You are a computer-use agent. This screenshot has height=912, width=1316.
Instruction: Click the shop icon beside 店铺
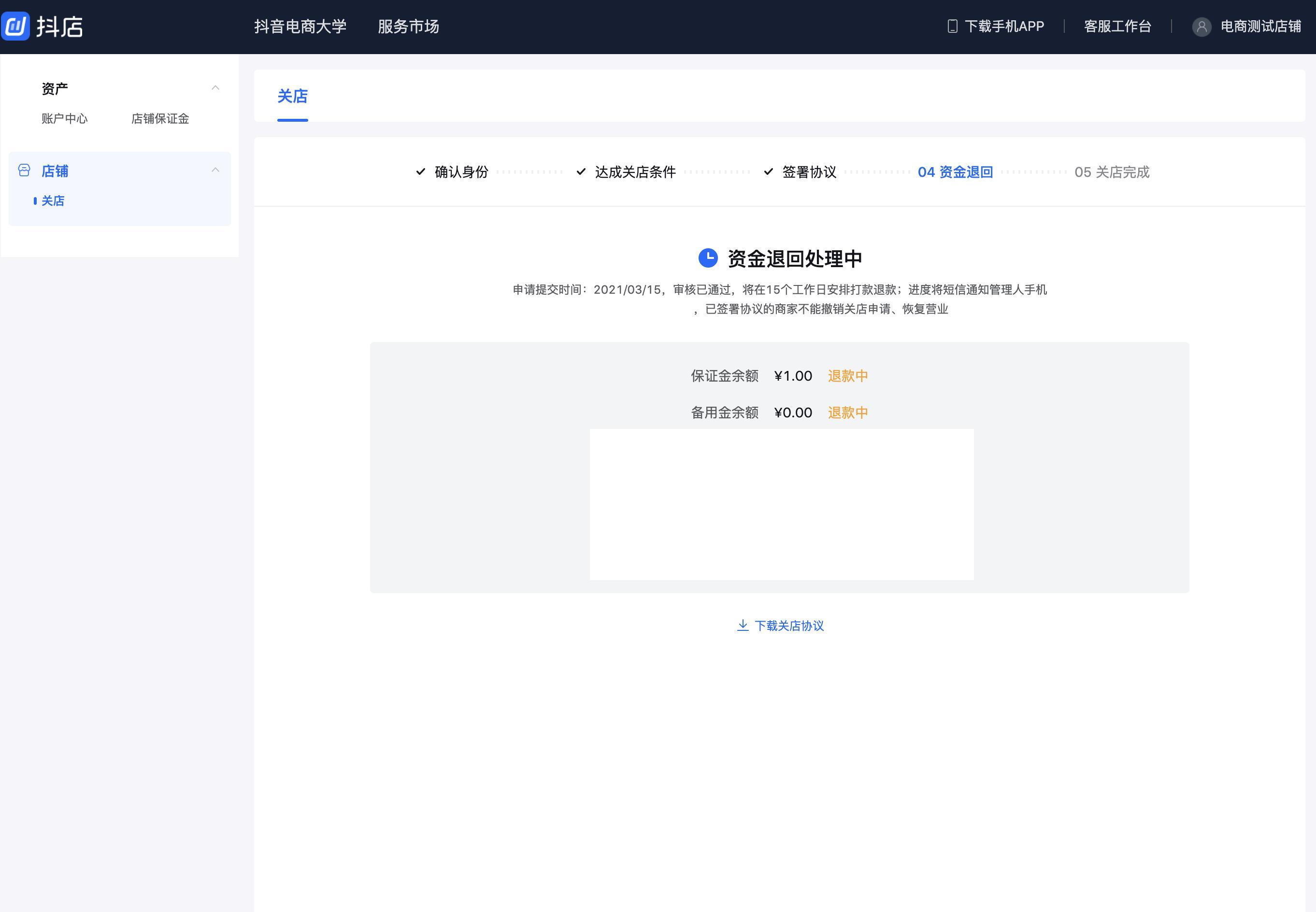tap(24, 171)
